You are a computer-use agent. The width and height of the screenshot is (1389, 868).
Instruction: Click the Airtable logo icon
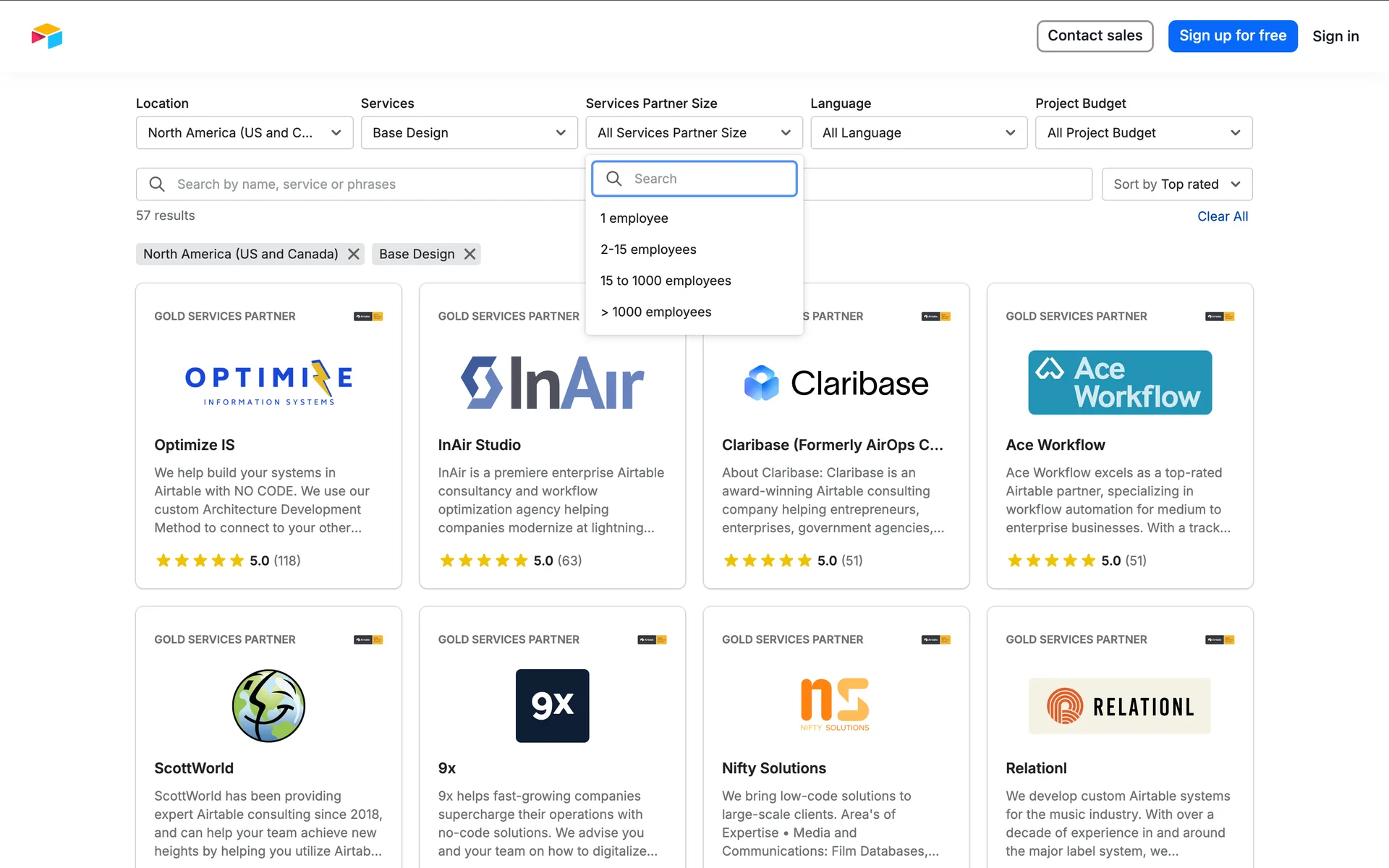coord(47,36)
